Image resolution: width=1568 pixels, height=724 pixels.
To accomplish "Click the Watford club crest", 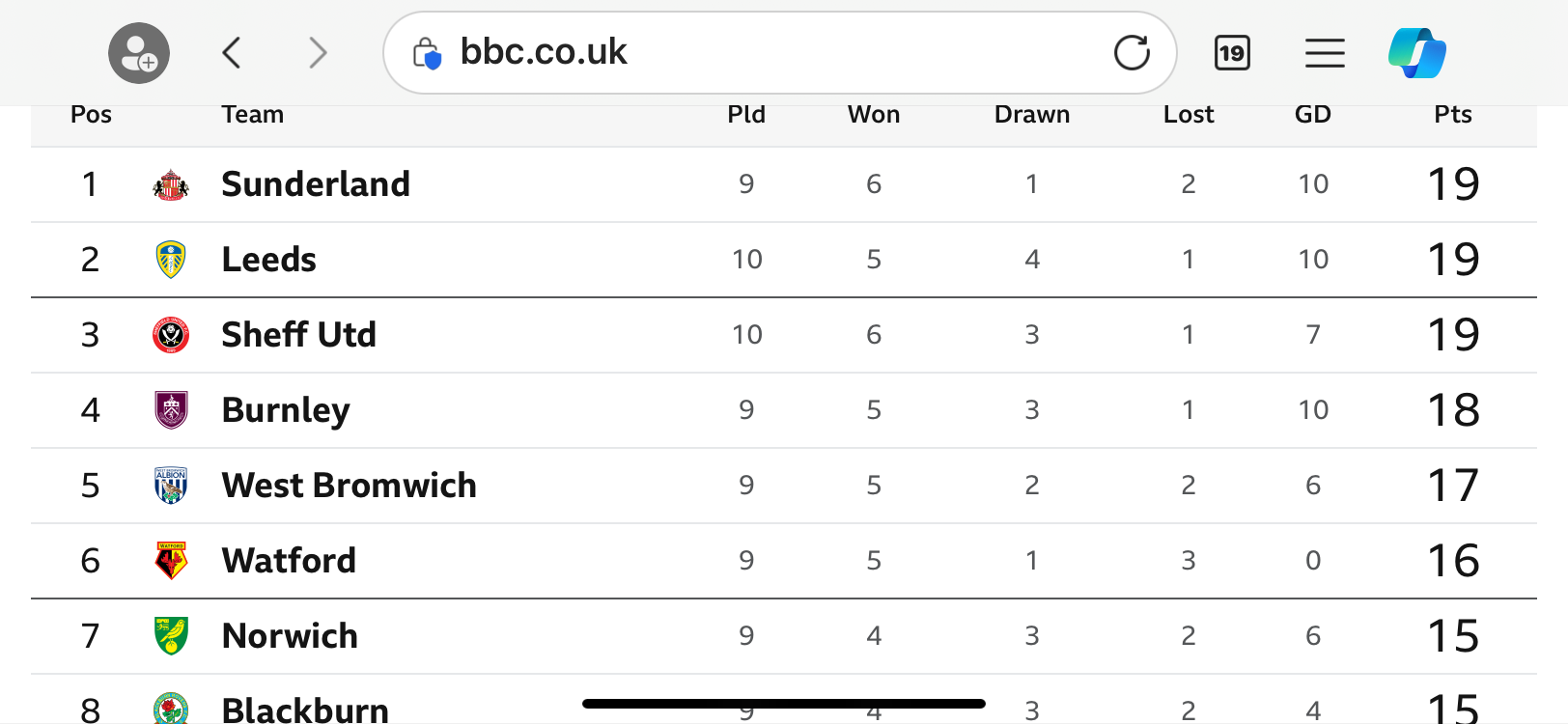I will click(171, 561).
